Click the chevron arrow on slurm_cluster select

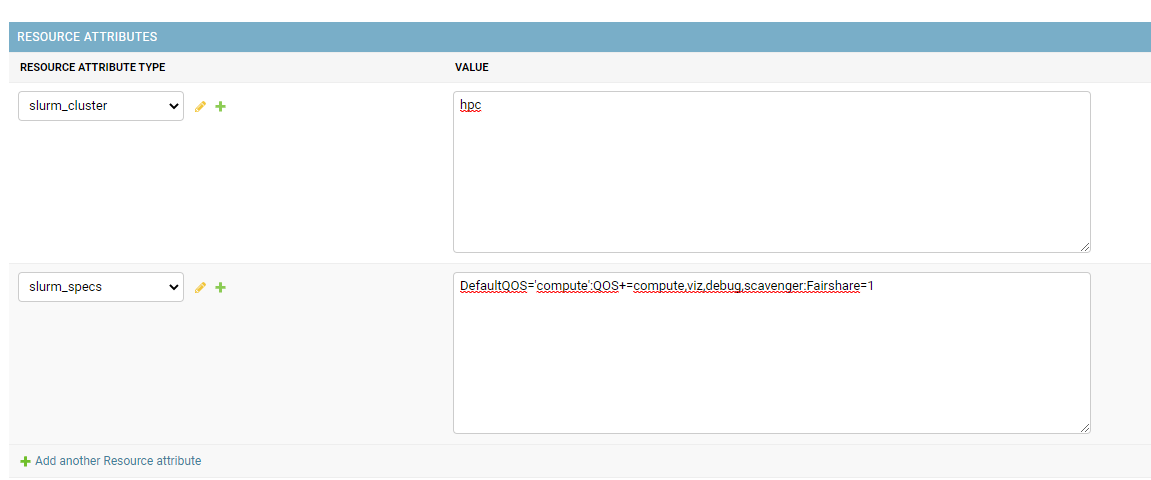pos(173,106)
